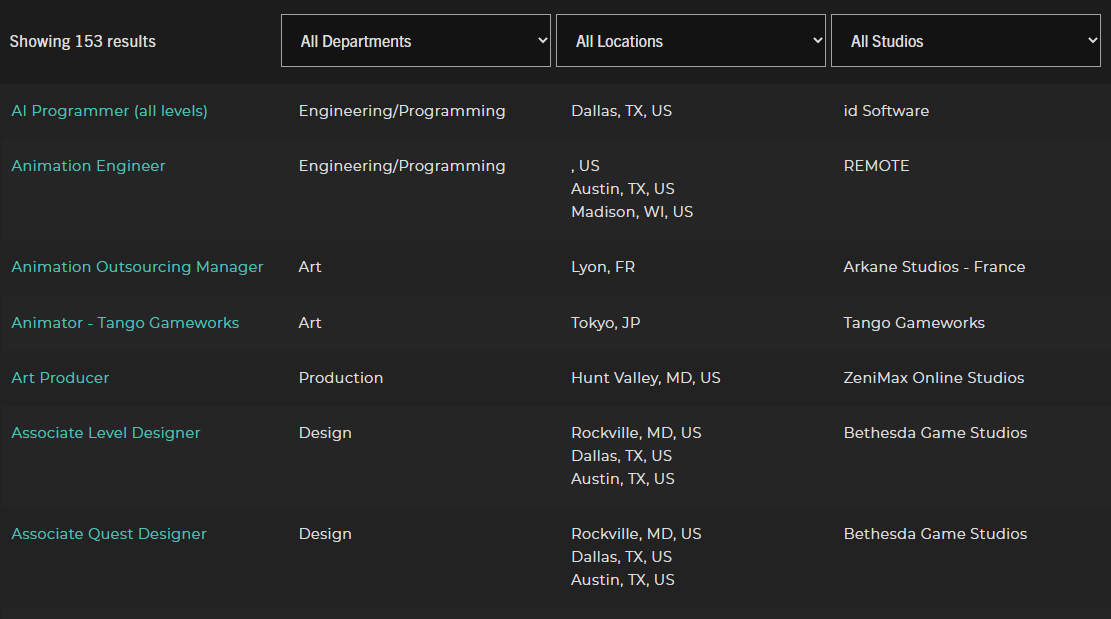Open the Associate Level Designer listing

(x=106, y=433)
